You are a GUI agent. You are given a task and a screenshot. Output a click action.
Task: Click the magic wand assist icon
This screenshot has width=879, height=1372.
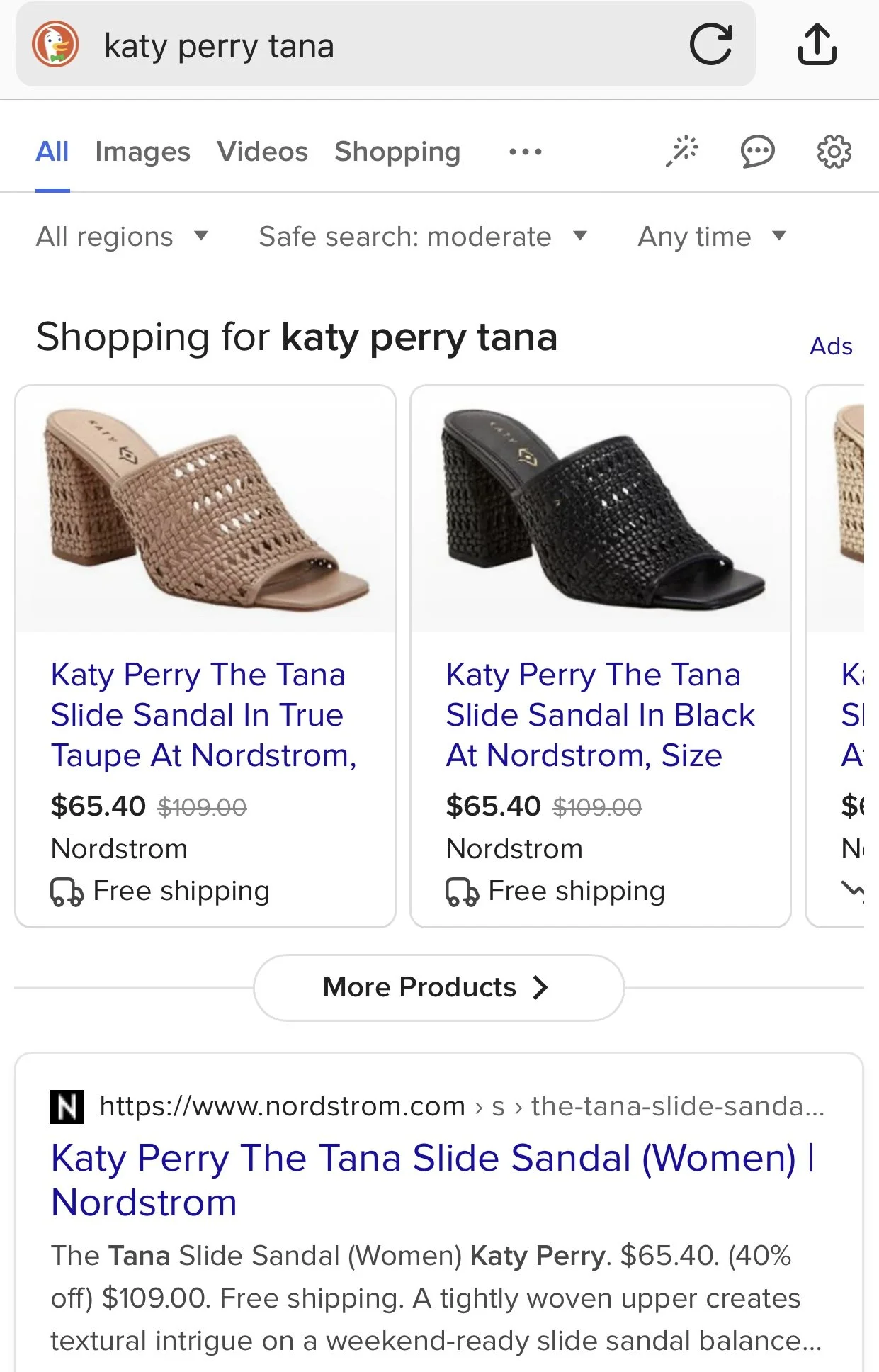tap(682, 151)
